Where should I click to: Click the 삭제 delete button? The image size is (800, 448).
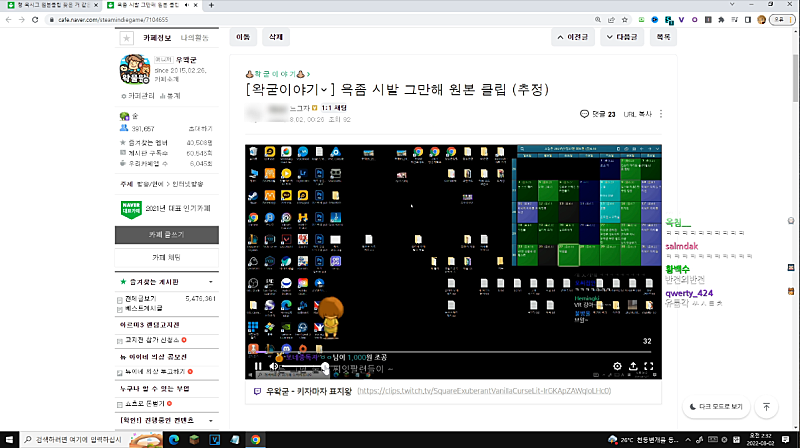[x=274, y=37]
